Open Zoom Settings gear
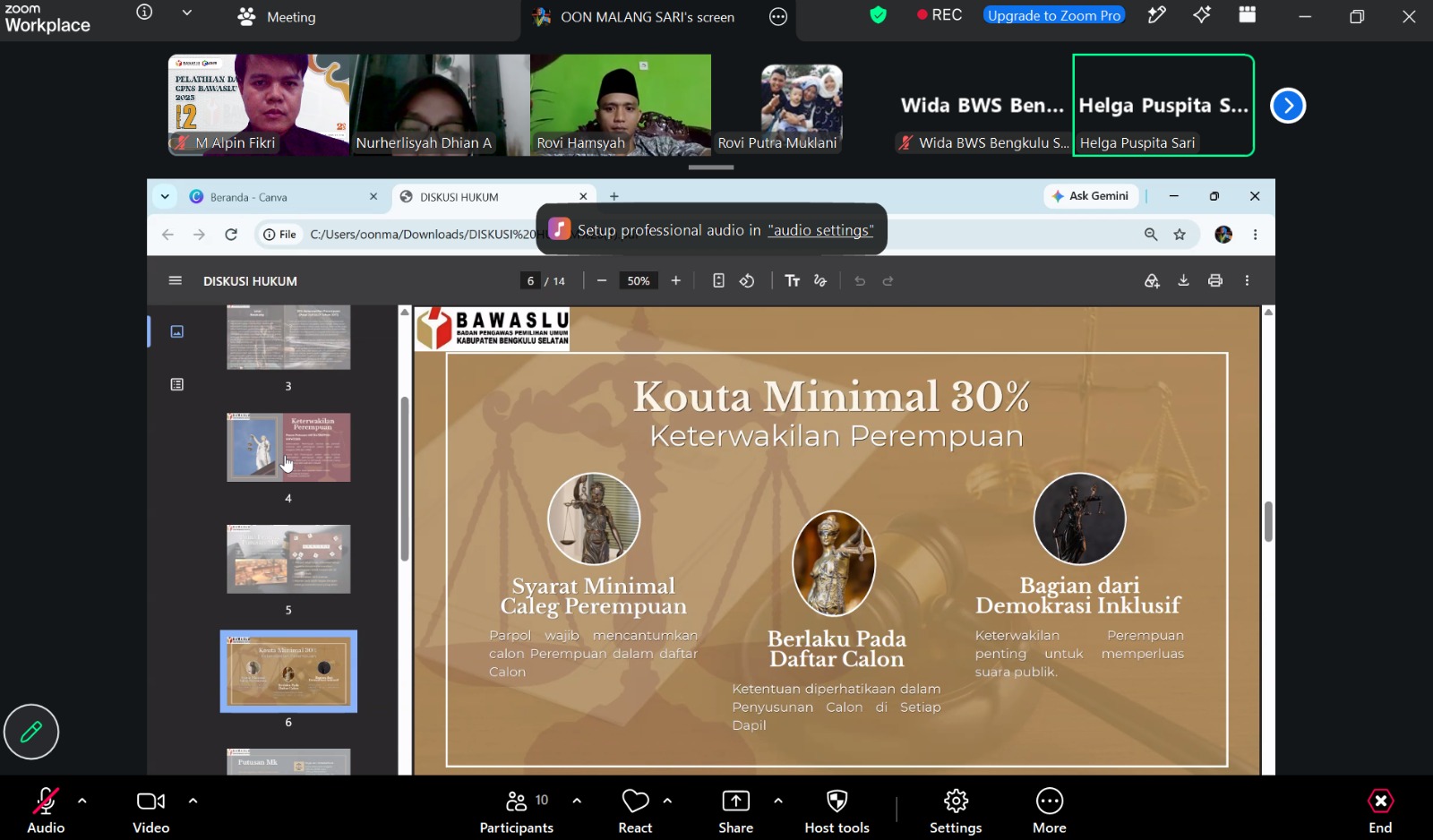The height and width of the screenshot is (840, 1433). [956, 810]
